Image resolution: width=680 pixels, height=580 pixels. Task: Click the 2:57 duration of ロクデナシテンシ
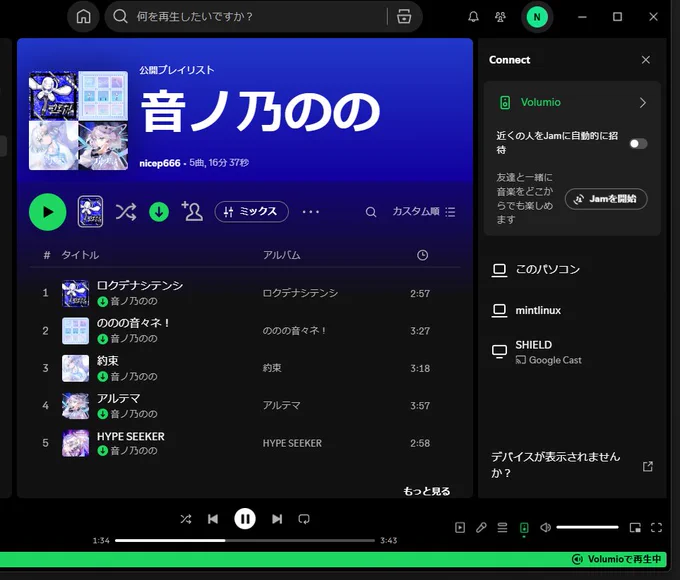[x=420, y=294]
